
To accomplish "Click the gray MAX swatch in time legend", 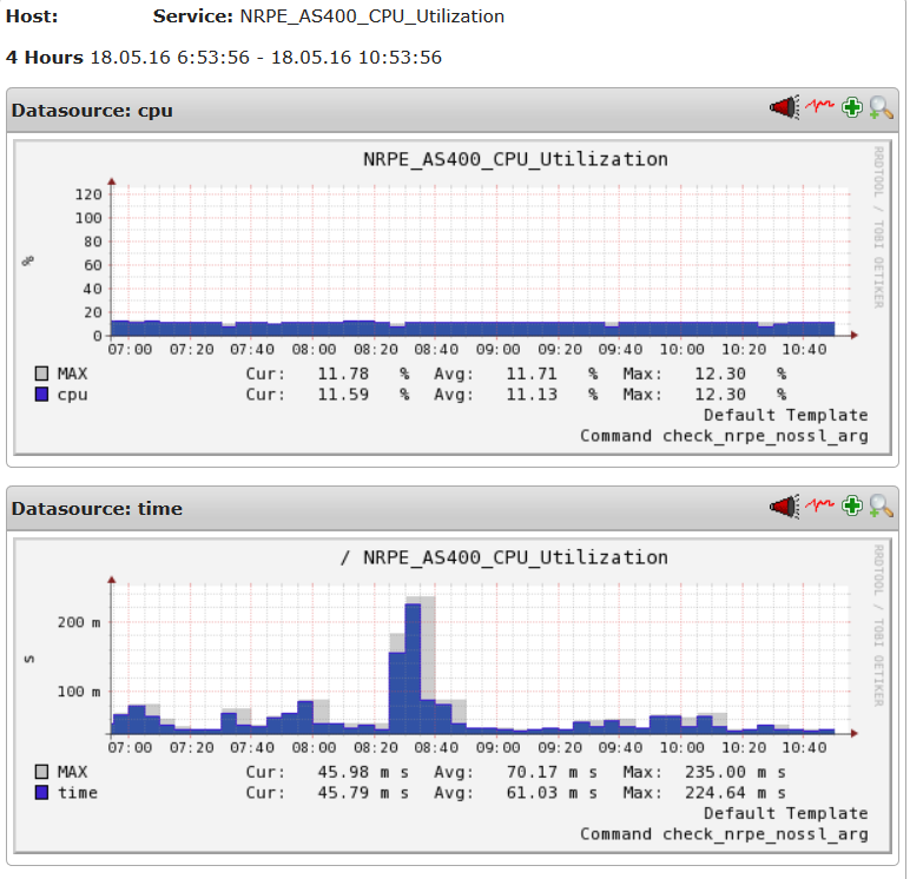I will click(x=41, y=772).
